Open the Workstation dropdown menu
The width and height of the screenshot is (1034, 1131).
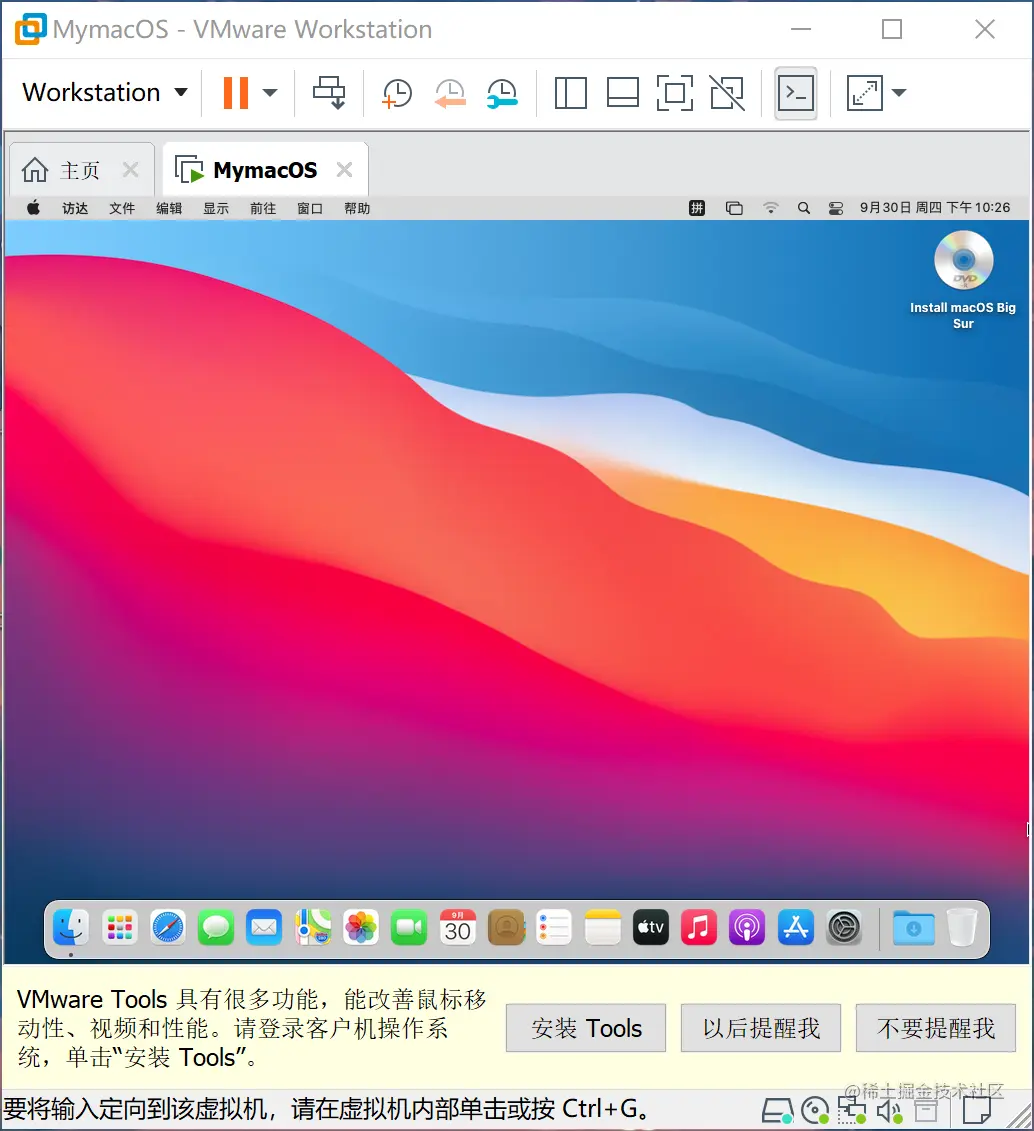pos(105,92)
